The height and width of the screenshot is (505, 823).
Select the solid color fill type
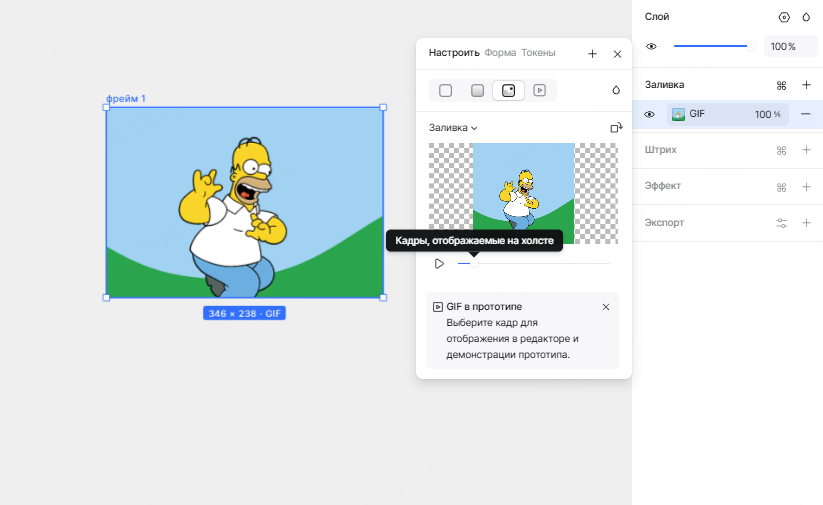coord(446,90)
